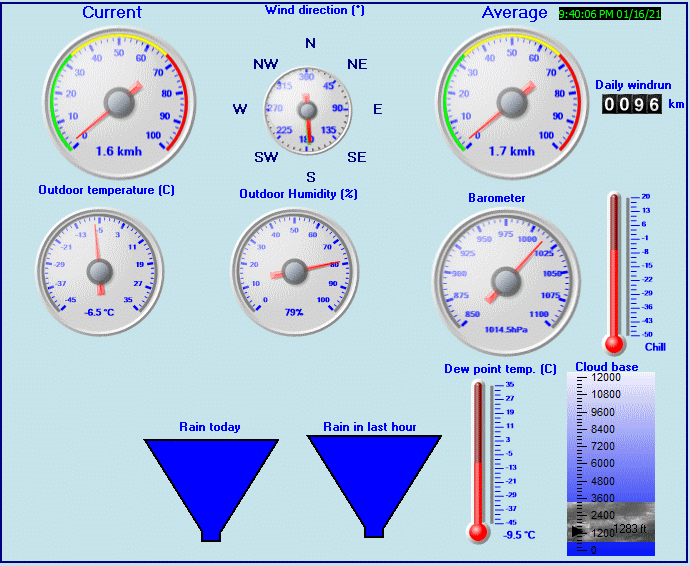
Task: Click the Cloud base altitude chart
Action: (x=610, y=463)
